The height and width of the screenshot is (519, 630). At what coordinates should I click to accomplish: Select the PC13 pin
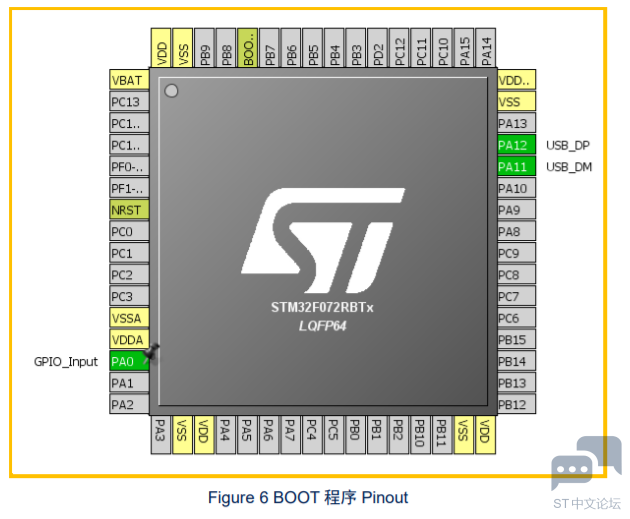click(129, 102)
